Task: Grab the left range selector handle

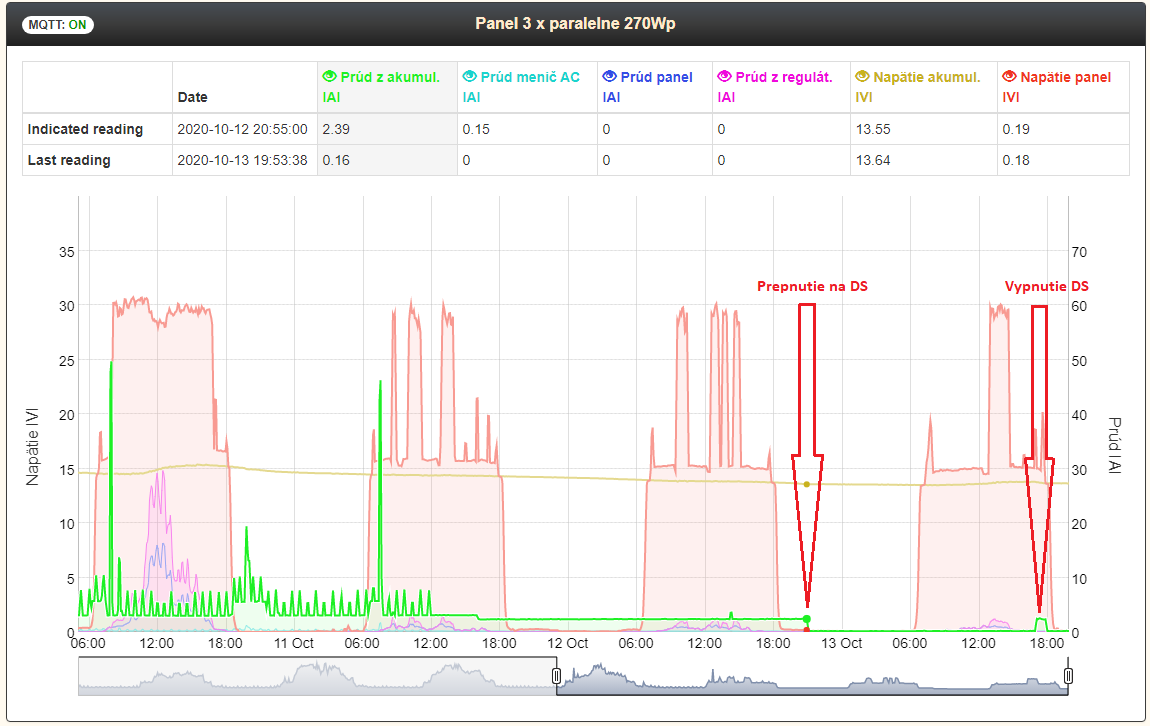Action: point(556,675)
